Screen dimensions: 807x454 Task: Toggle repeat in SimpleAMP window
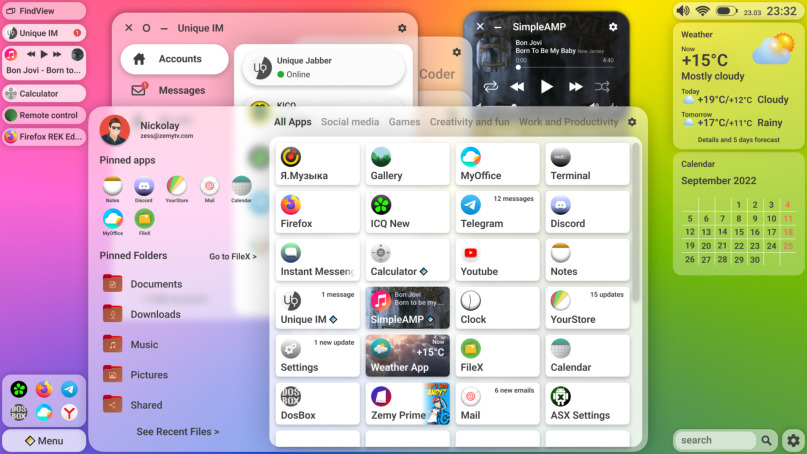coord(490,86)
